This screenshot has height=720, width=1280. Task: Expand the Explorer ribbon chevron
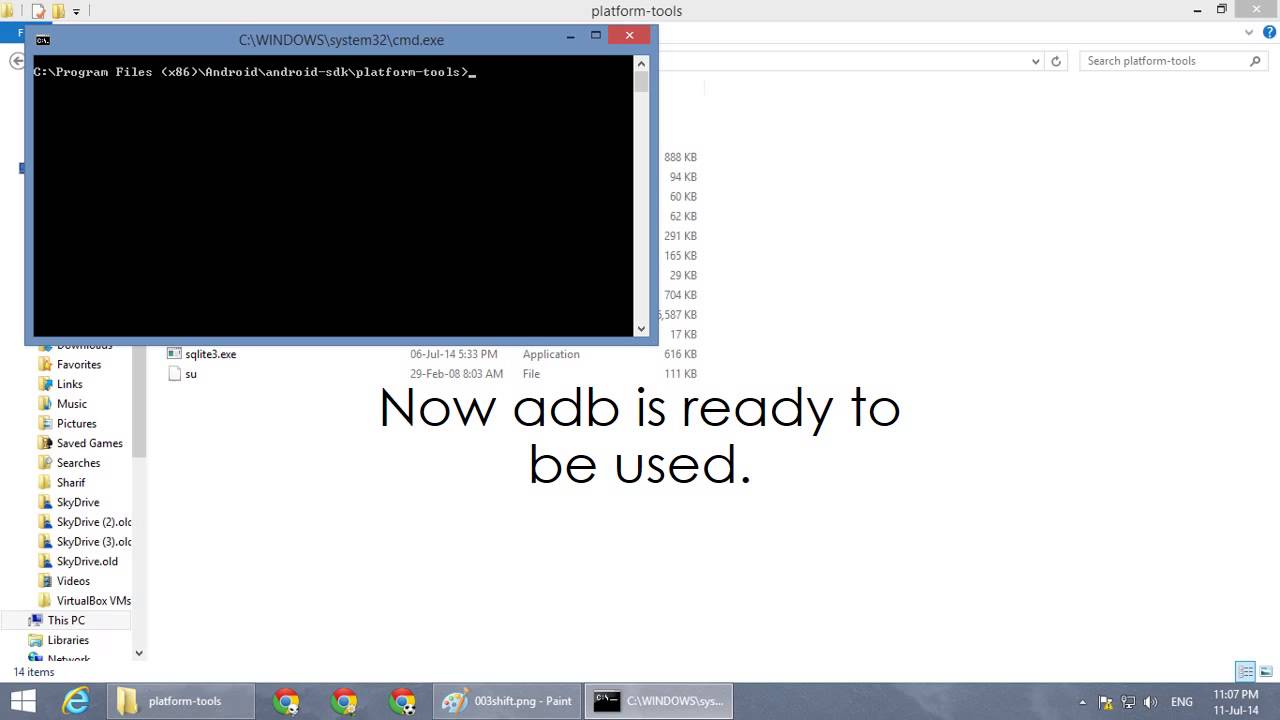click(x=1249, y=33)
